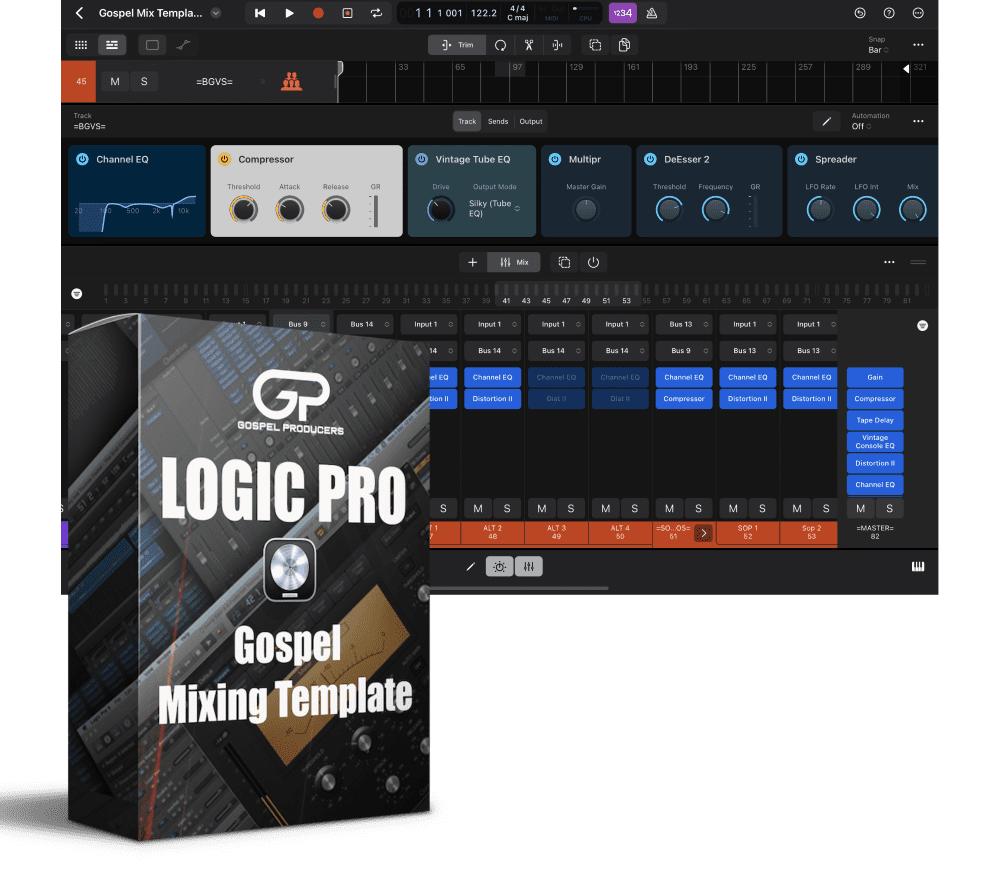Bypass the Channel EQ plugin power button

point(82,159)
